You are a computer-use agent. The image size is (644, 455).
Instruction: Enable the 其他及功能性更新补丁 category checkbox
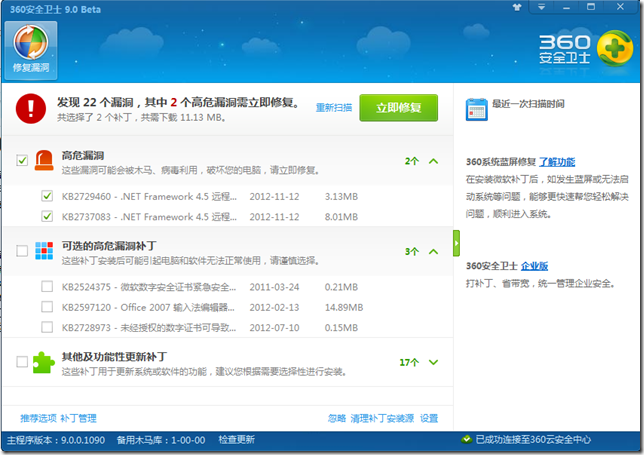[22, 362]
